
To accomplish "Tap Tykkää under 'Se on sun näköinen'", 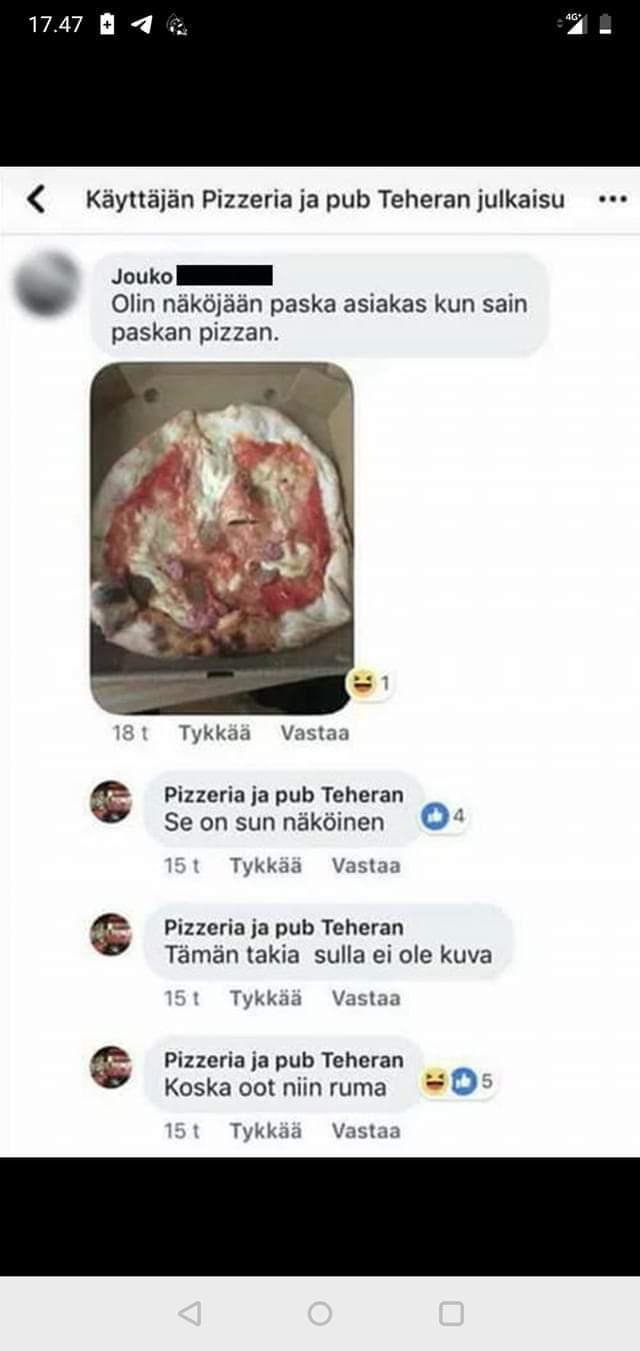I will click(x=265, y=866).
